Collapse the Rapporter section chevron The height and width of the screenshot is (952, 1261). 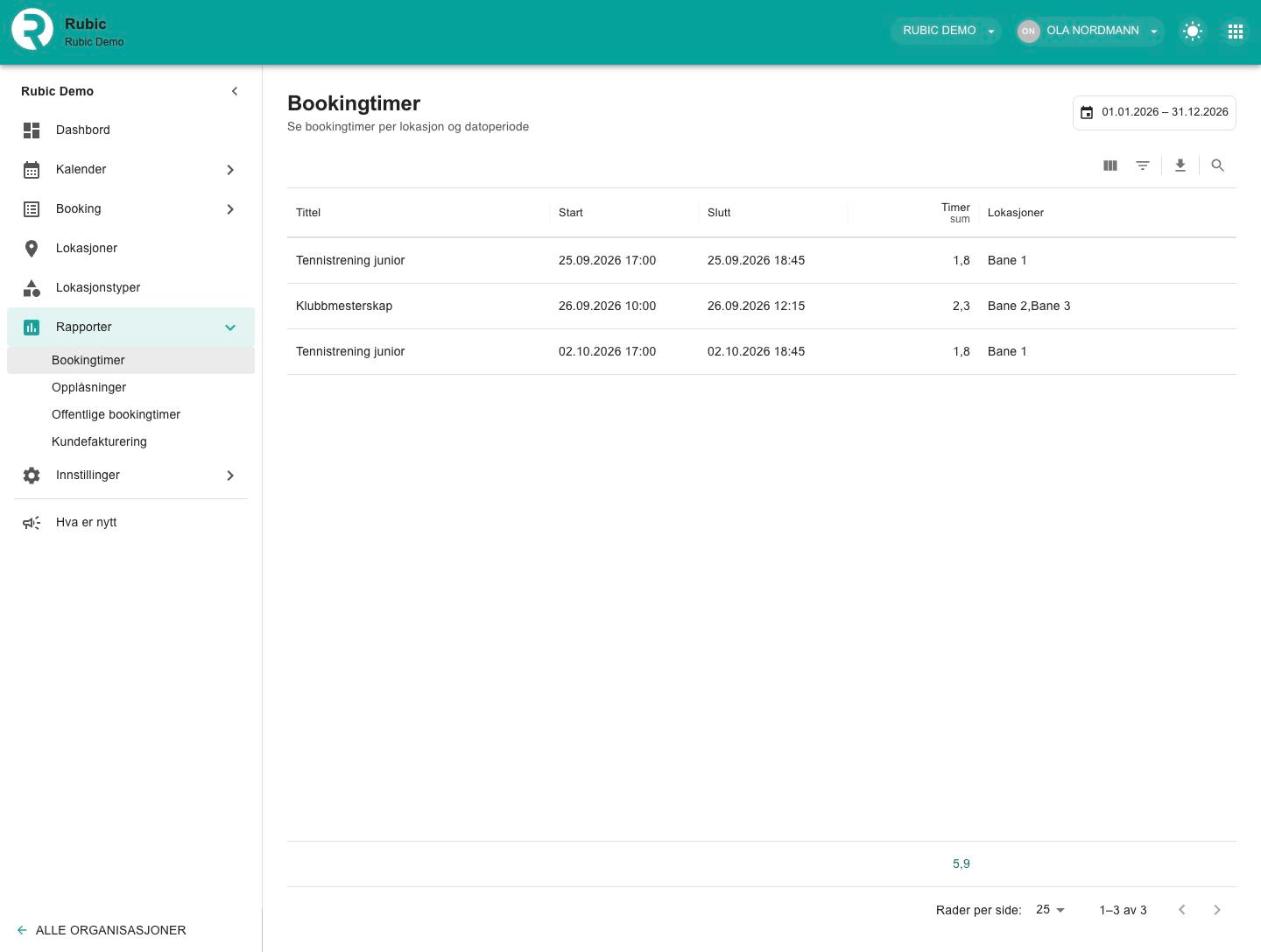click(230, 327)
